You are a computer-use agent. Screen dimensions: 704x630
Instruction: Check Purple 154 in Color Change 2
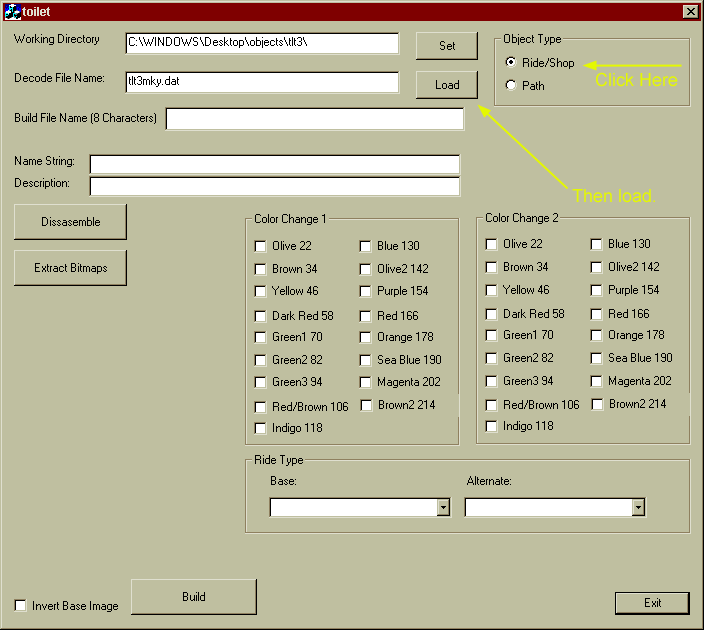coord(596,290)
